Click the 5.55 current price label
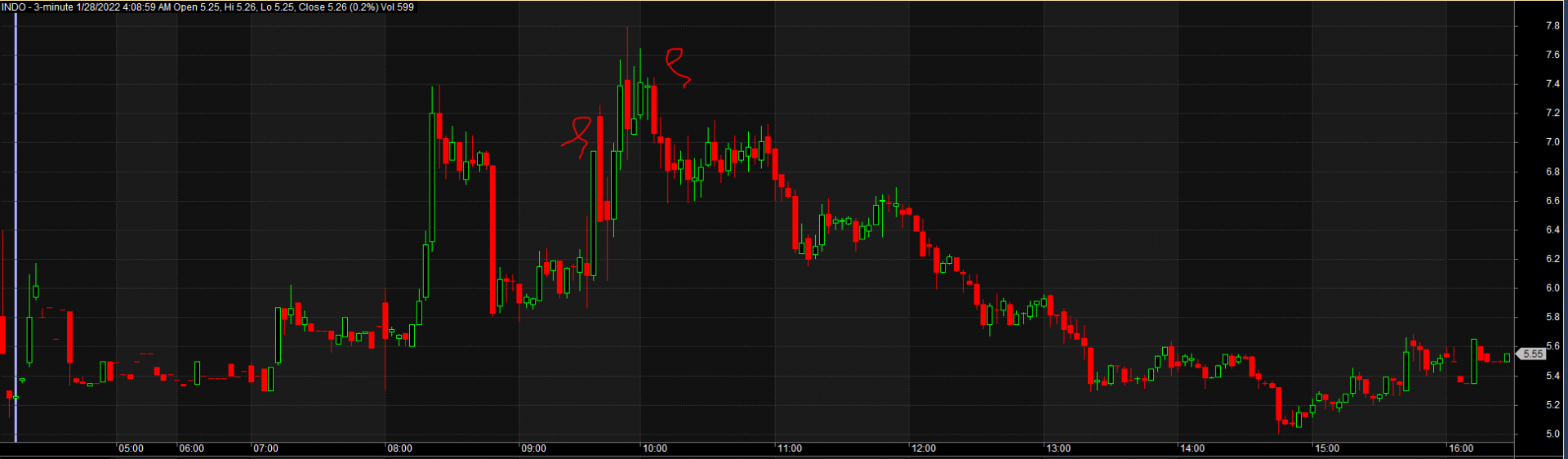The width and height of the screenshot is (1568, 459). pyautogui.click(x=1531, y=354)
